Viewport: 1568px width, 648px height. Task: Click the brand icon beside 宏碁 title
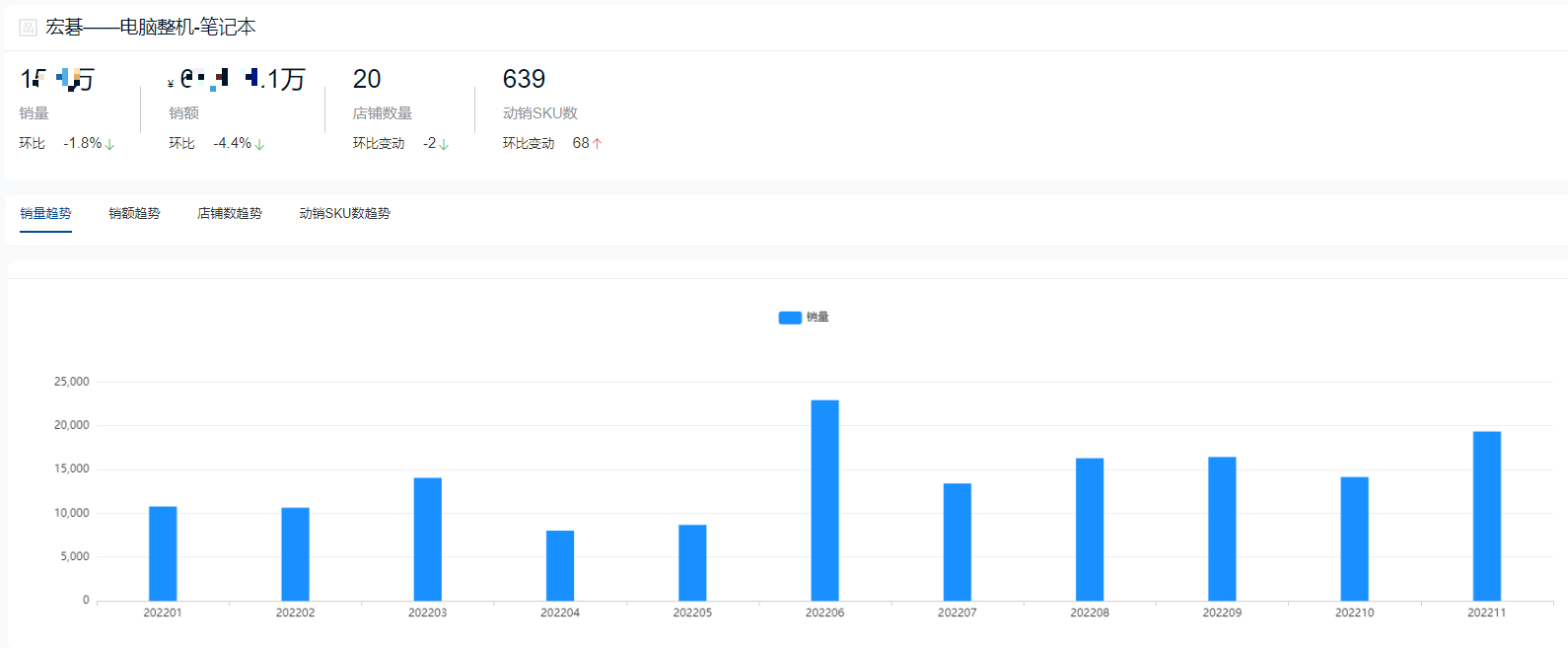pos(28,28)
